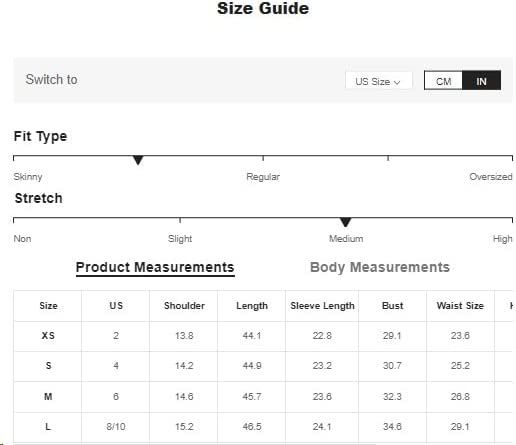Click US size 4 in the S row

point(116,366)
